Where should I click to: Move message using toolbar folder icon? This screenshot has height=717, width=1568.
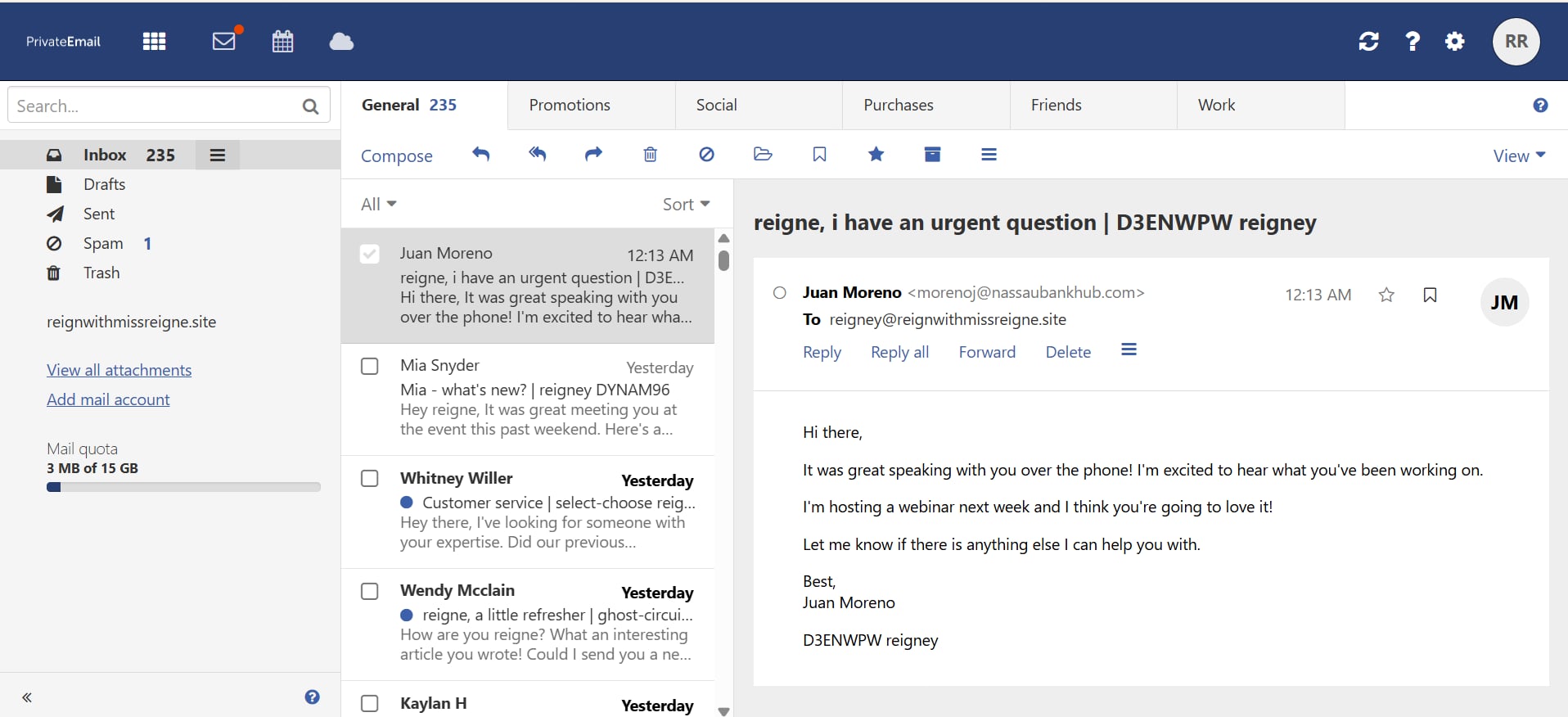(763, 154)
